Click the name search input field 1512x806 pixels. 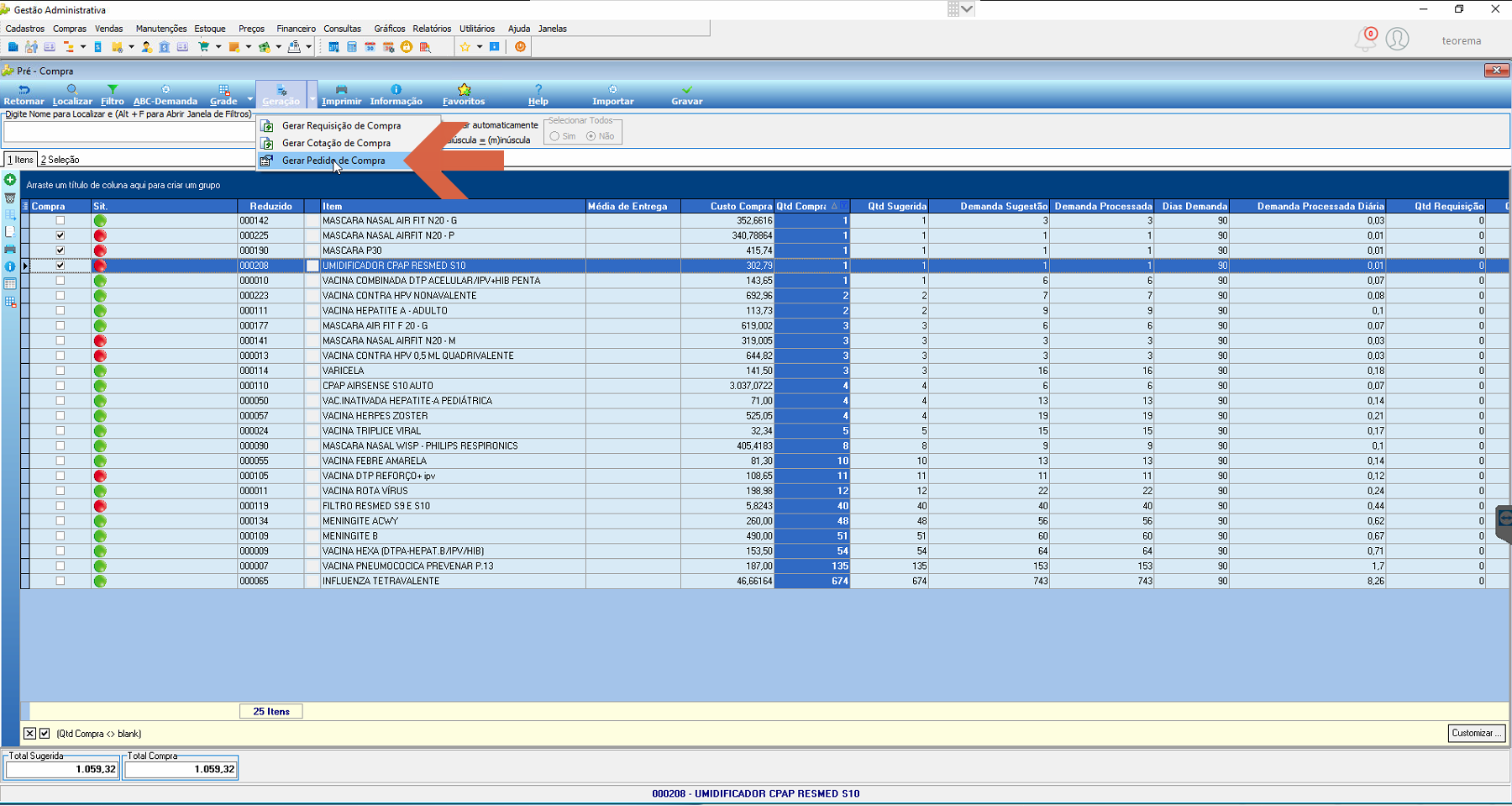[x=129, y=132]
